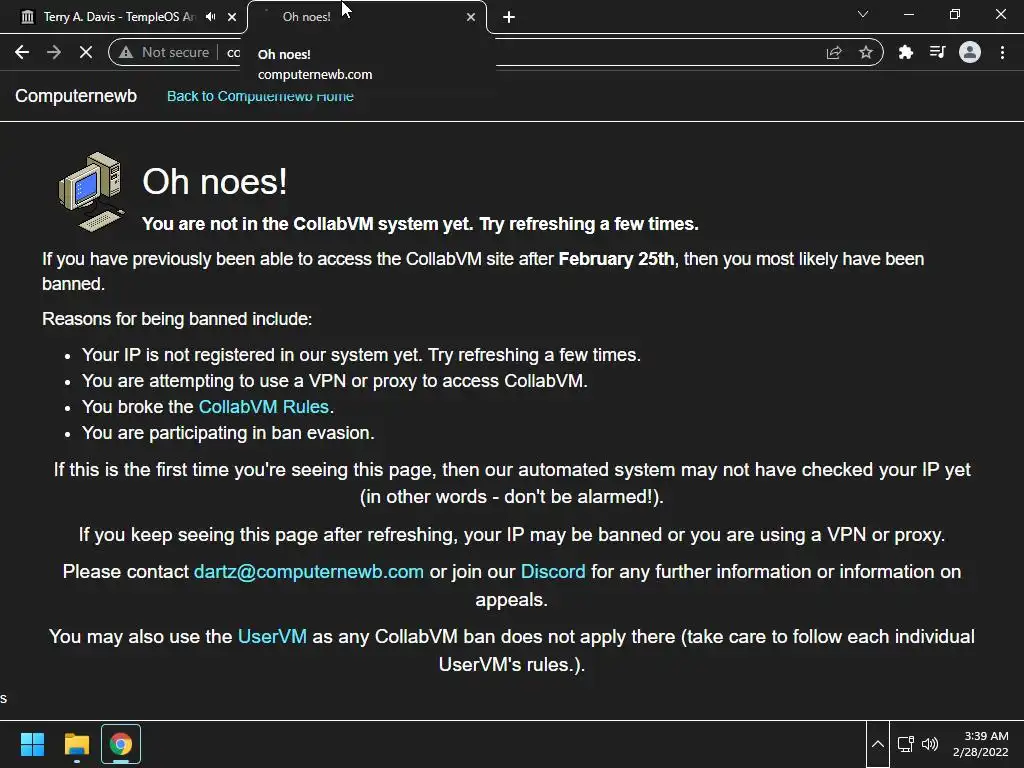Select the Oh noes! tab

[367, 17]
